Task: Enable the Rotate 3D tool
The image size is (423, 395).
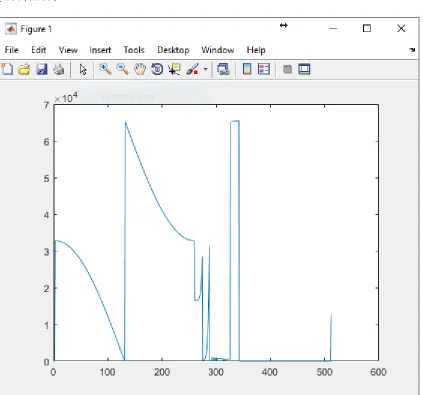Action: tap(157, 69)
